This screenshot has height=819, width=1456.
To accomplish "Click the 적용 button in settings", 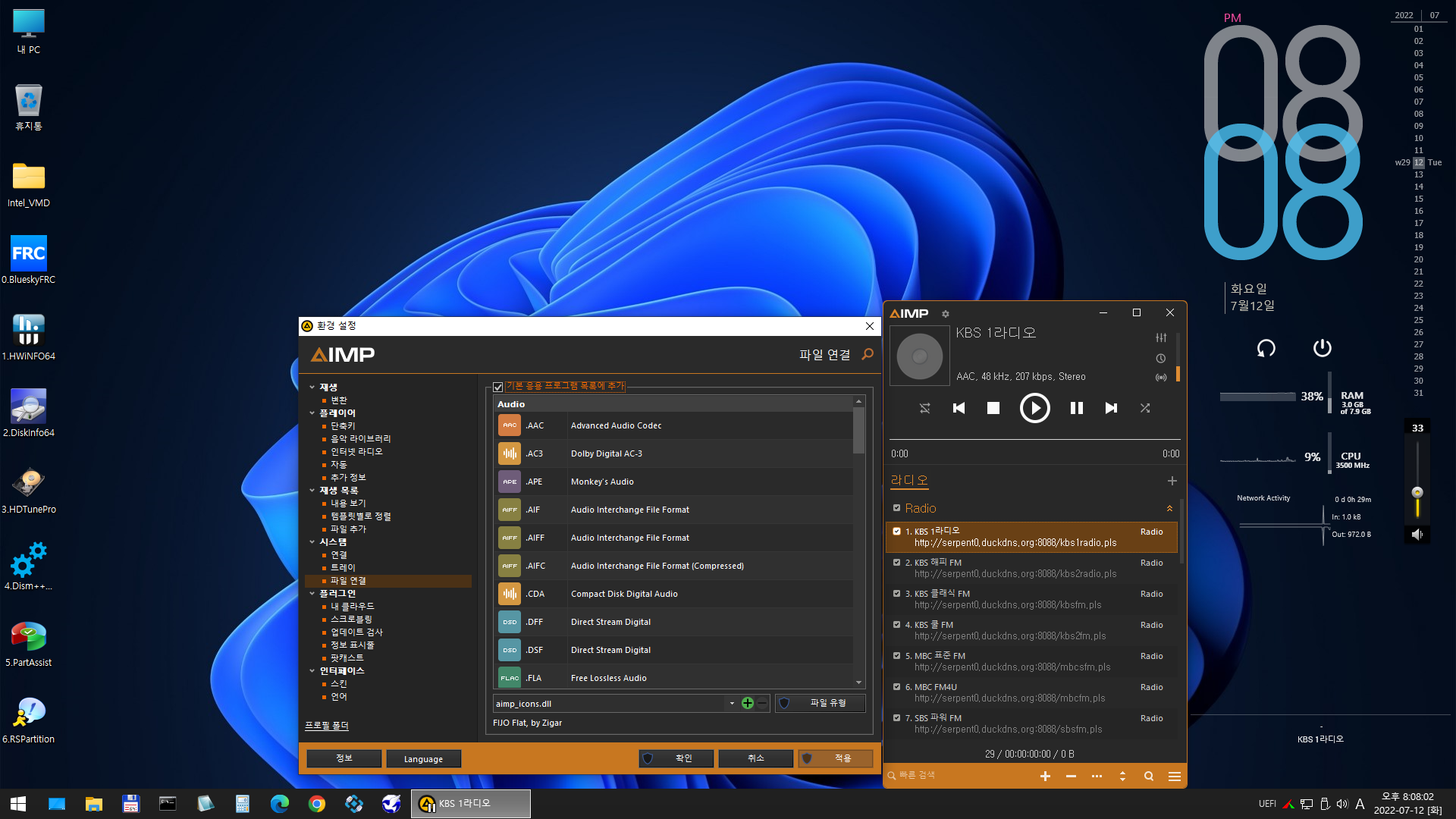I will 836,758.
